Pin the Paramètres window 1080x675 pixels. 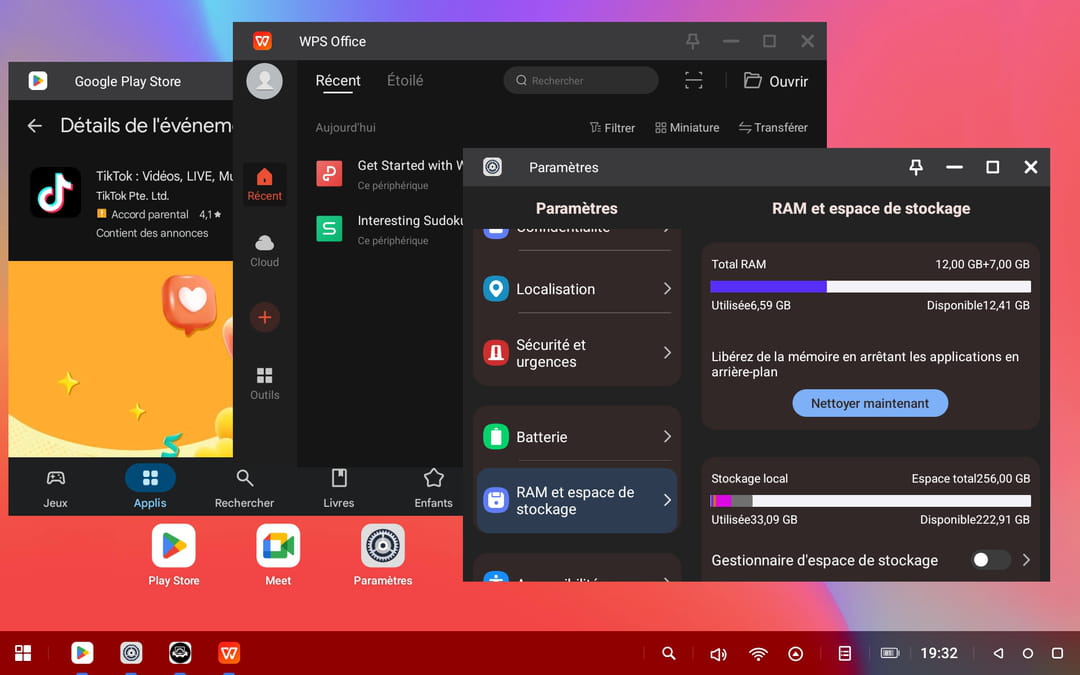915,167
